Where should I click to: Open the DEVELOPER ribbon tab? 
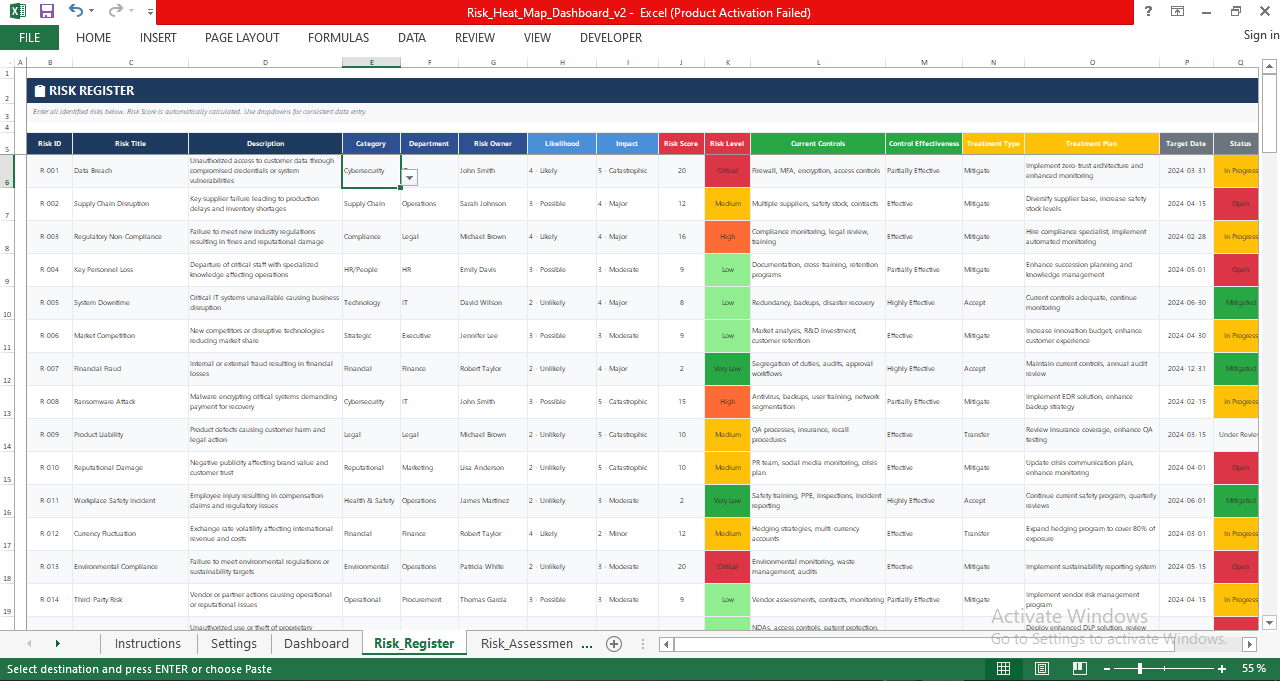[x=611, y=37]
